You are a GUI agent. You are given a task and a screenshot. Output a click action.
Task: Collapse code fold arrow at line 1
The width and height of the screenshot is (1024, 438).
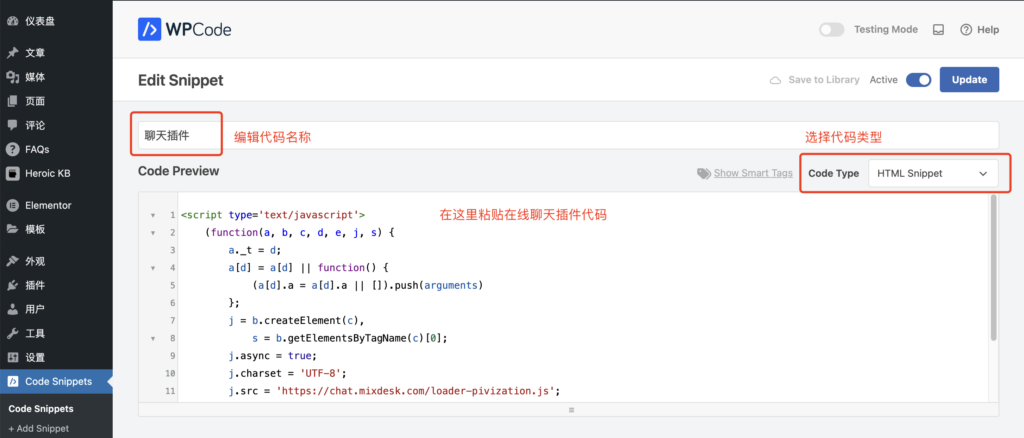[x=153, y=215]
